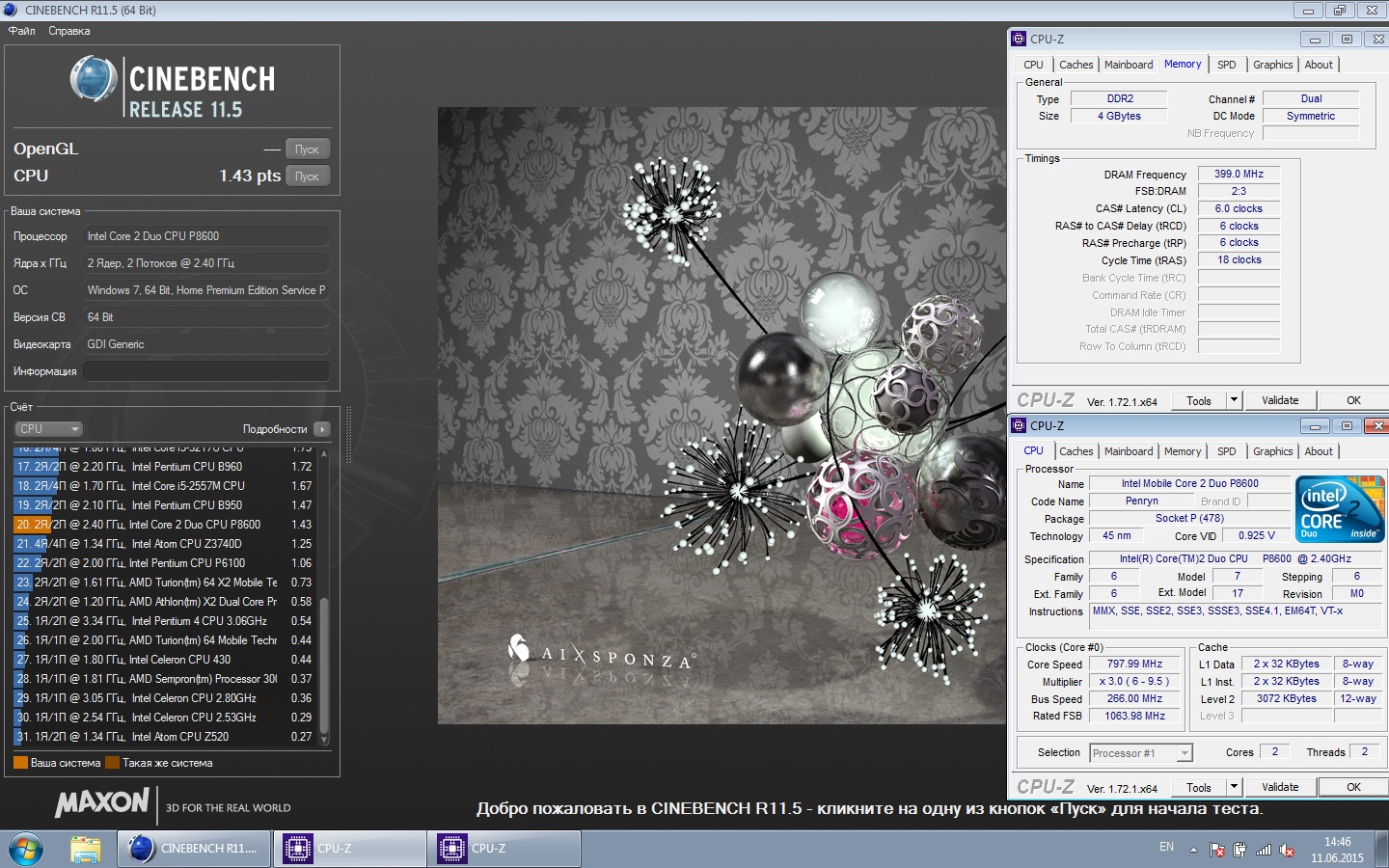Open Tools dropdown arrow in Memory CPU-Z window
The image size is (1389, 868).
click(1234, 400)
